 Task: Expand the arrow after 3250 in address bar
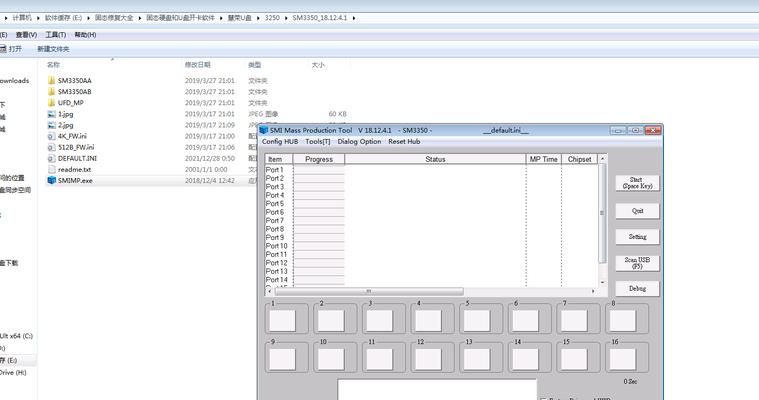pos(286,18)
